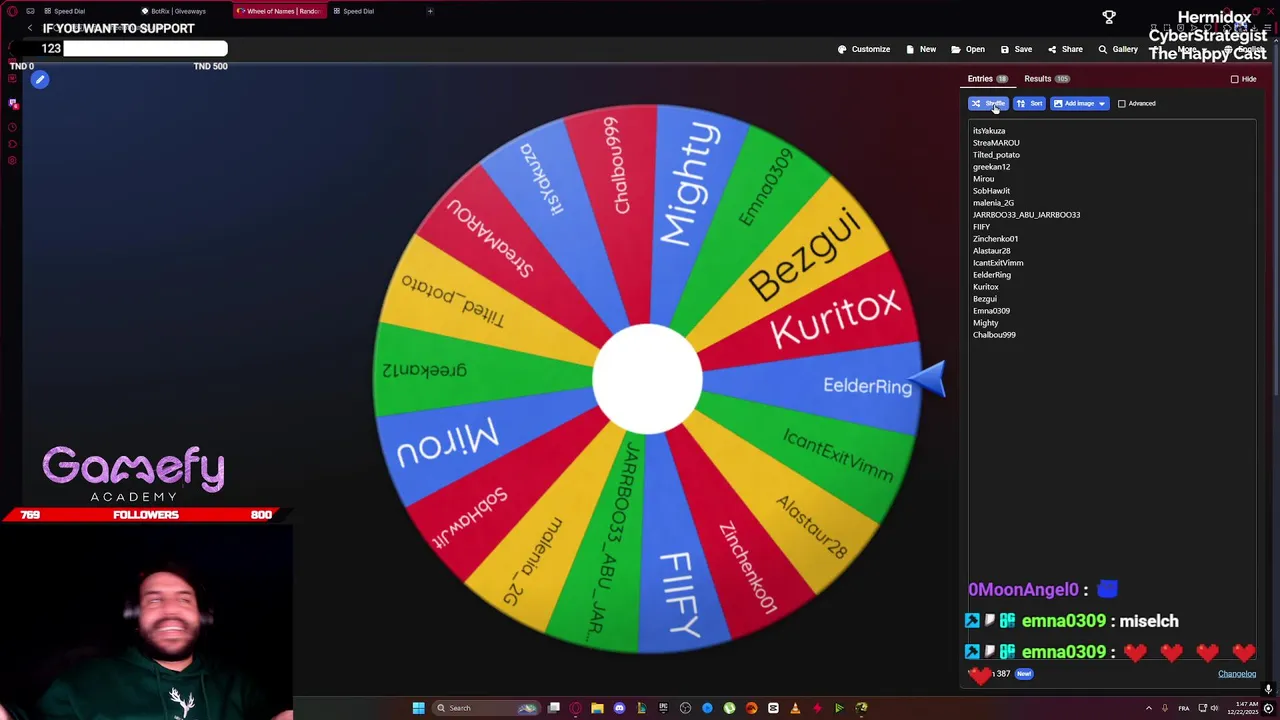The height and width of the screenshot is (720, 1280).
Task: Open Opera GX from the taskbar
Action: pyautogui.click(x=575, y=708)
